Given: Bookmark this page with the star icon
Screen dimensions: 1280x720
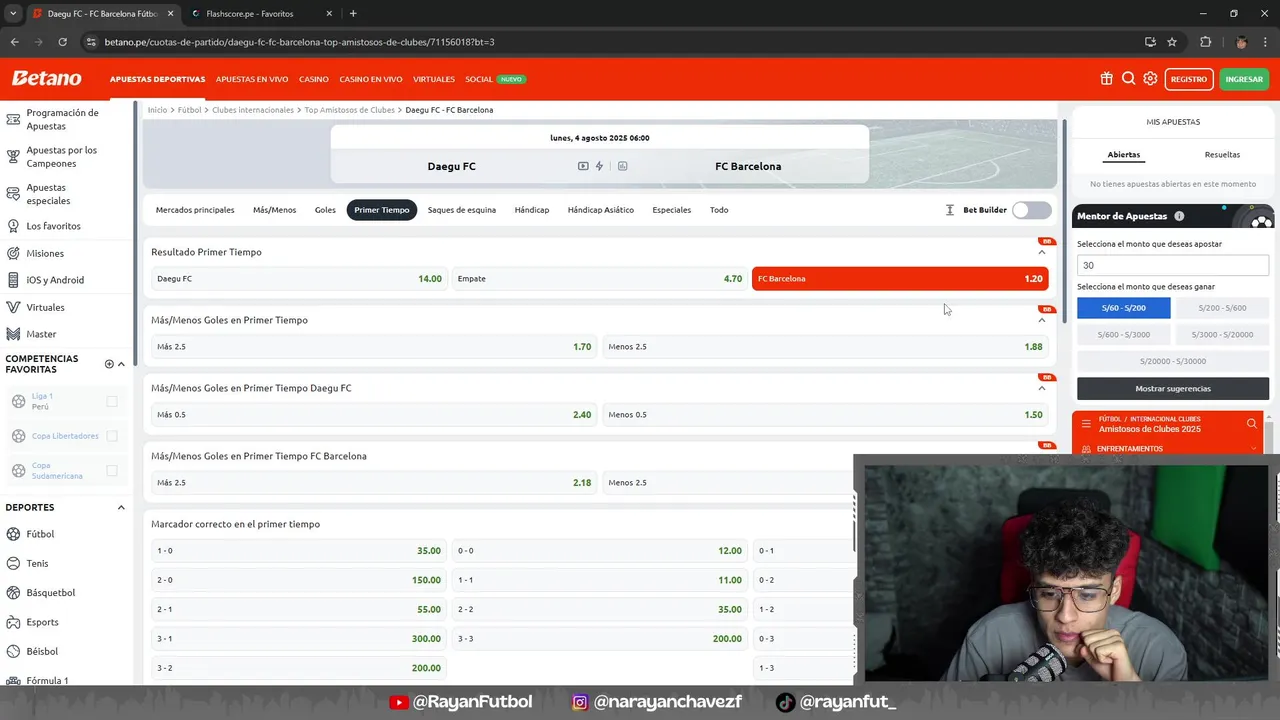Looking at the screenshot, I should (1172, 42).
